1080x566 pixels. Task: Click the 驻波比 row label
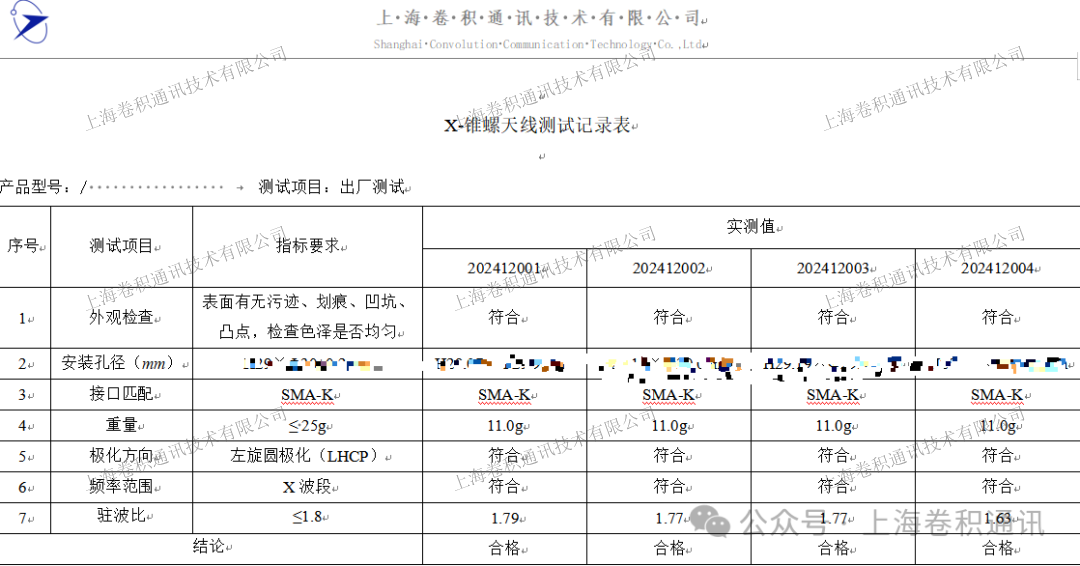coord(121,516)
